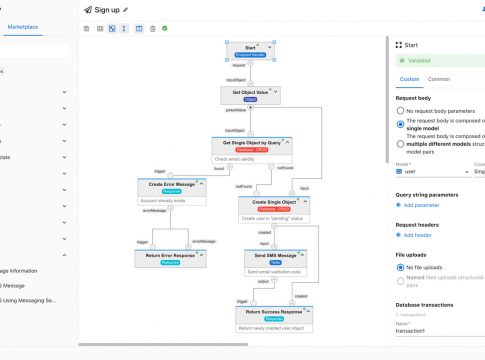Click the vertical layout arrow icon
The image size is (485, 360).
[x=124, y=29]
